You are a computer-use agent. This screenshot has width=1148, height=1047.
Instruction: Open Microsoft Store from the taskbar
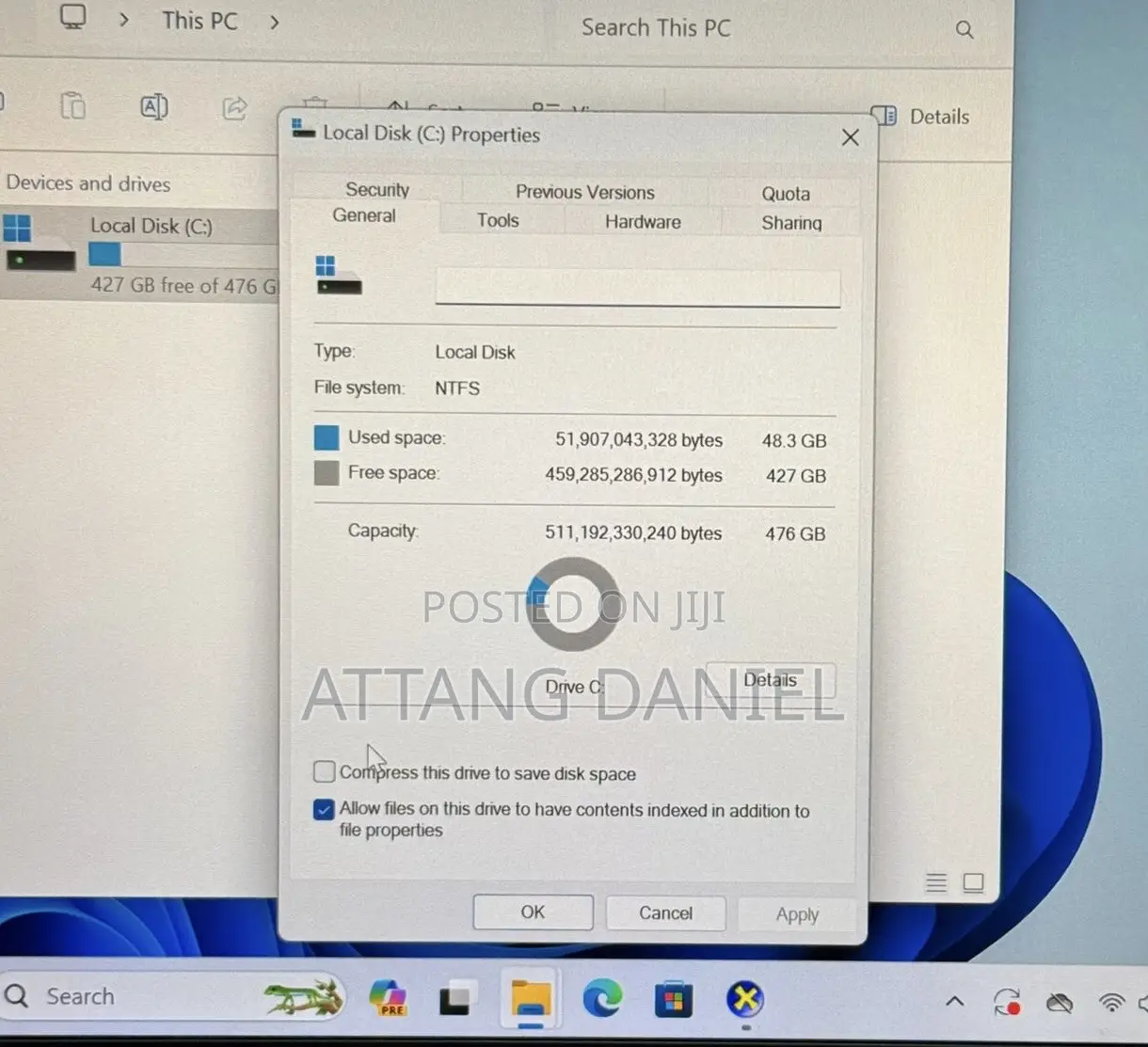(x=673, y=1000)
